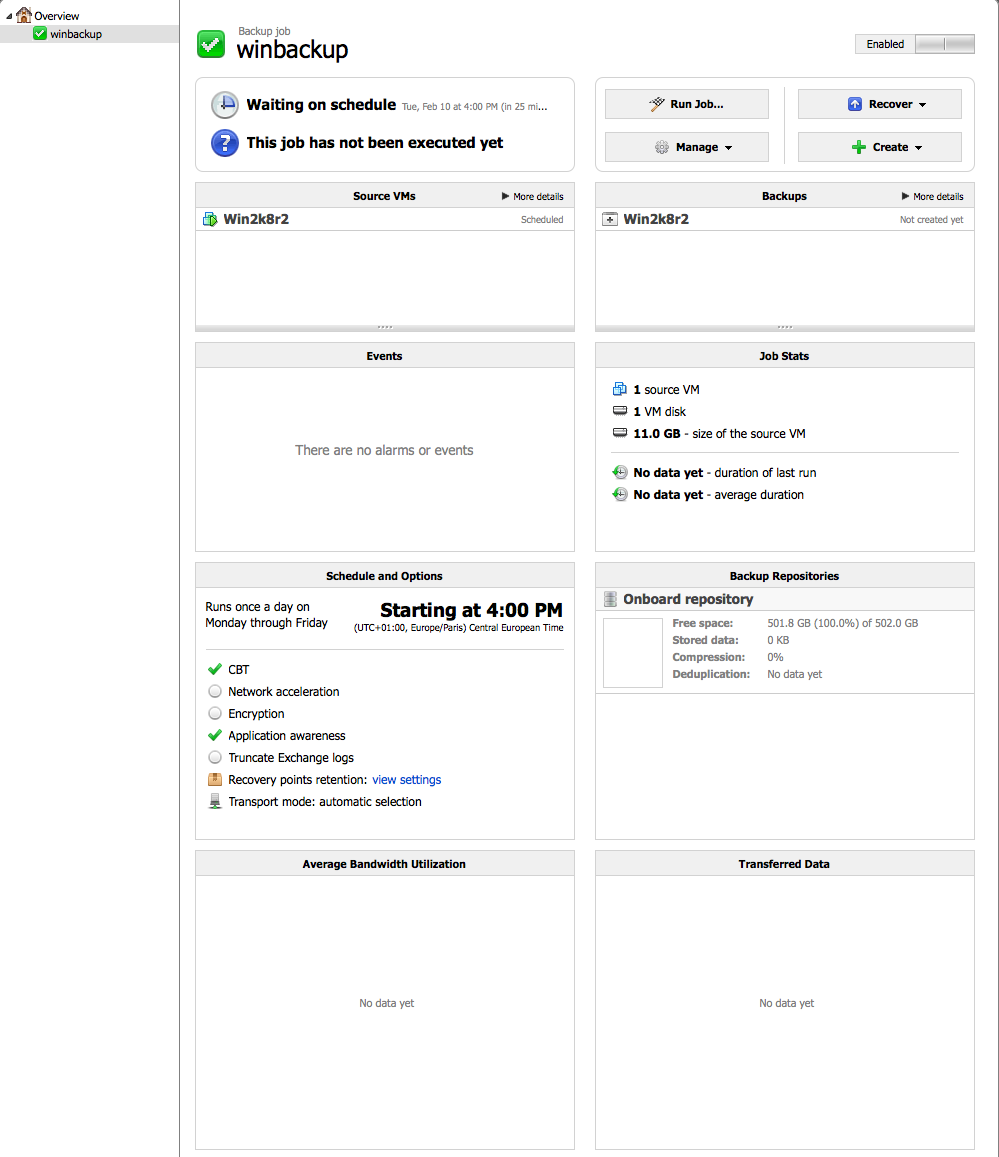
Task: Collapse the Overview tree node
Action: [9, 16]
